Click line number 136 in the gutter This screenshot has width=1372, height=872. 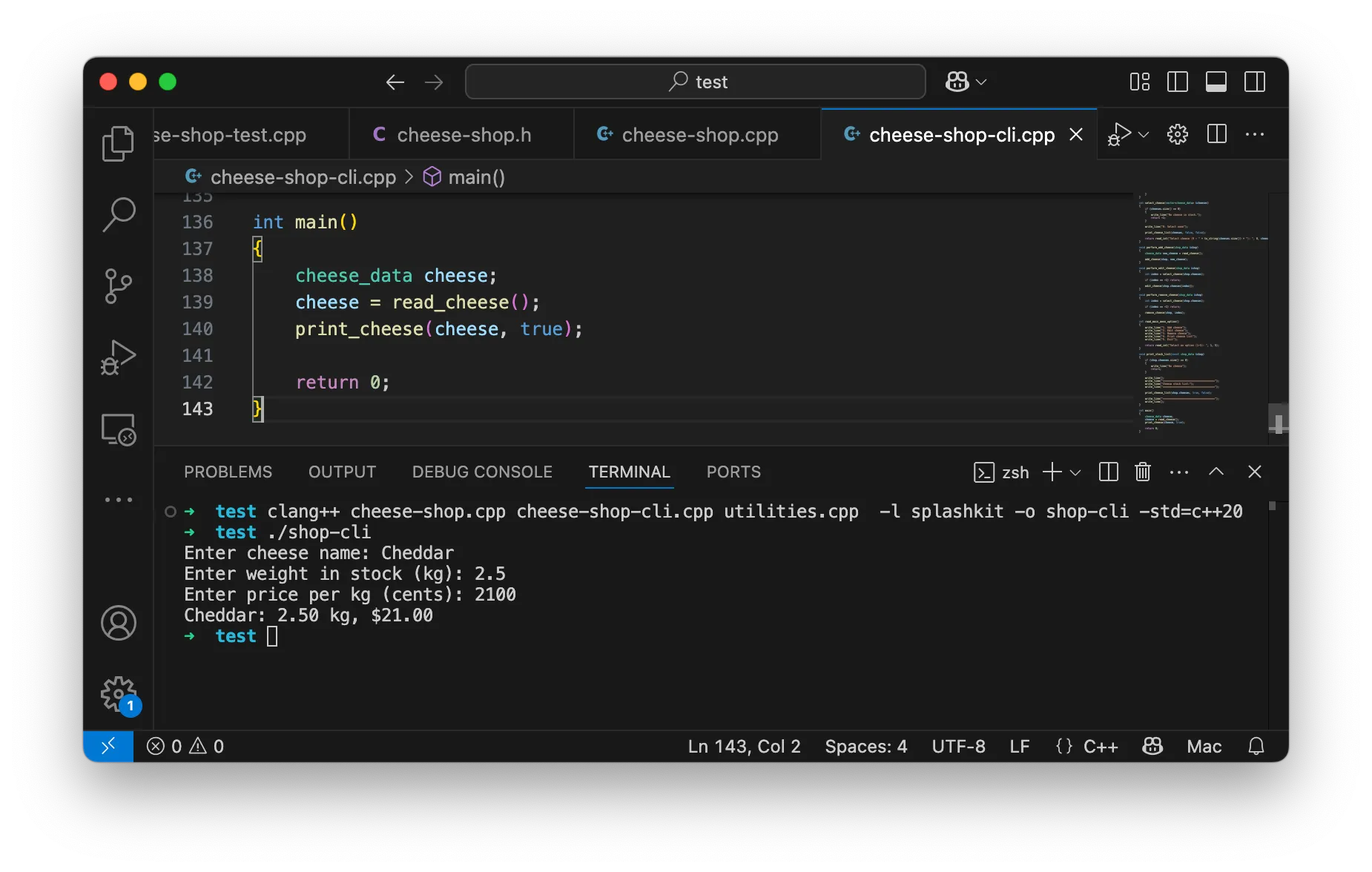[197, 222]
